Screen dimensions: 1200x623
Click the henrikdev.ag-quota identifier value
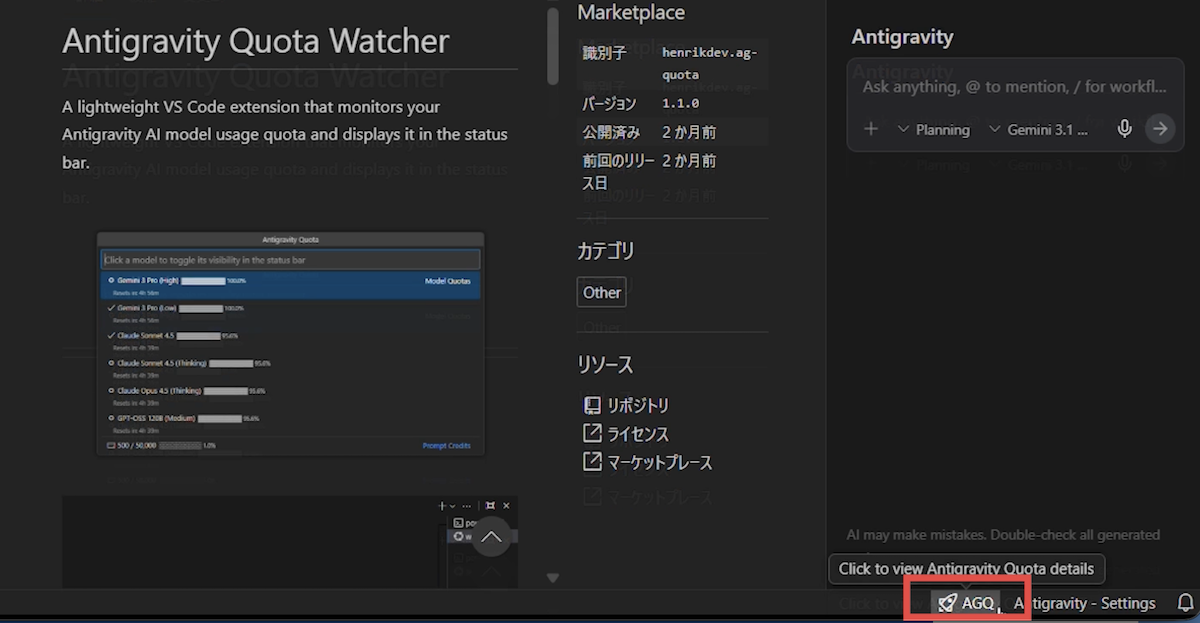tap(709, 62)
